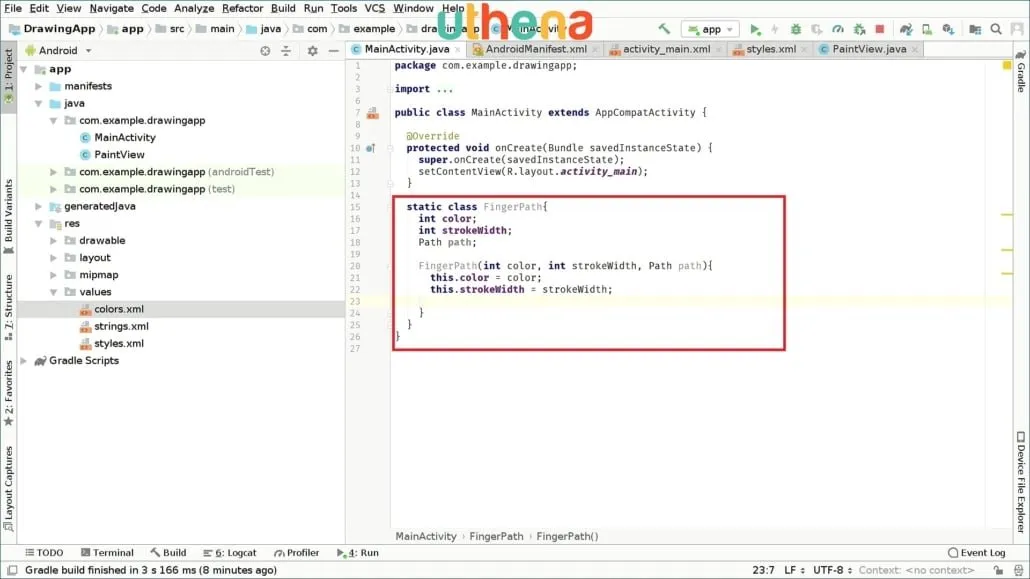
Task: Open the AVD Manager device icon
Action: [x=927, y=29]
